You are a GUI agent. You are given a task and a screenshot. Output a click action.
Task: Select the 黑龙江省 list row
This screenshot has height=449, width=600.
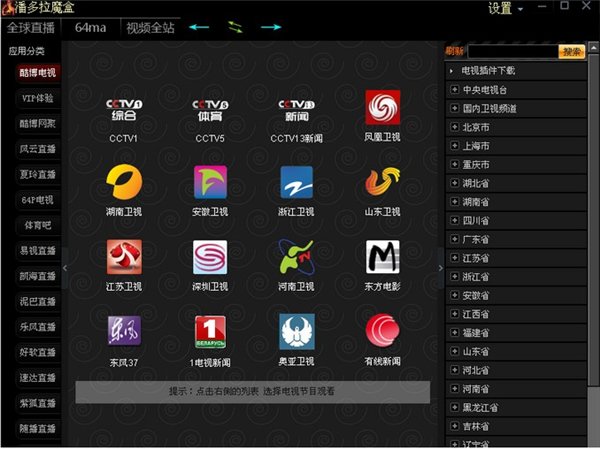(516, 408)
